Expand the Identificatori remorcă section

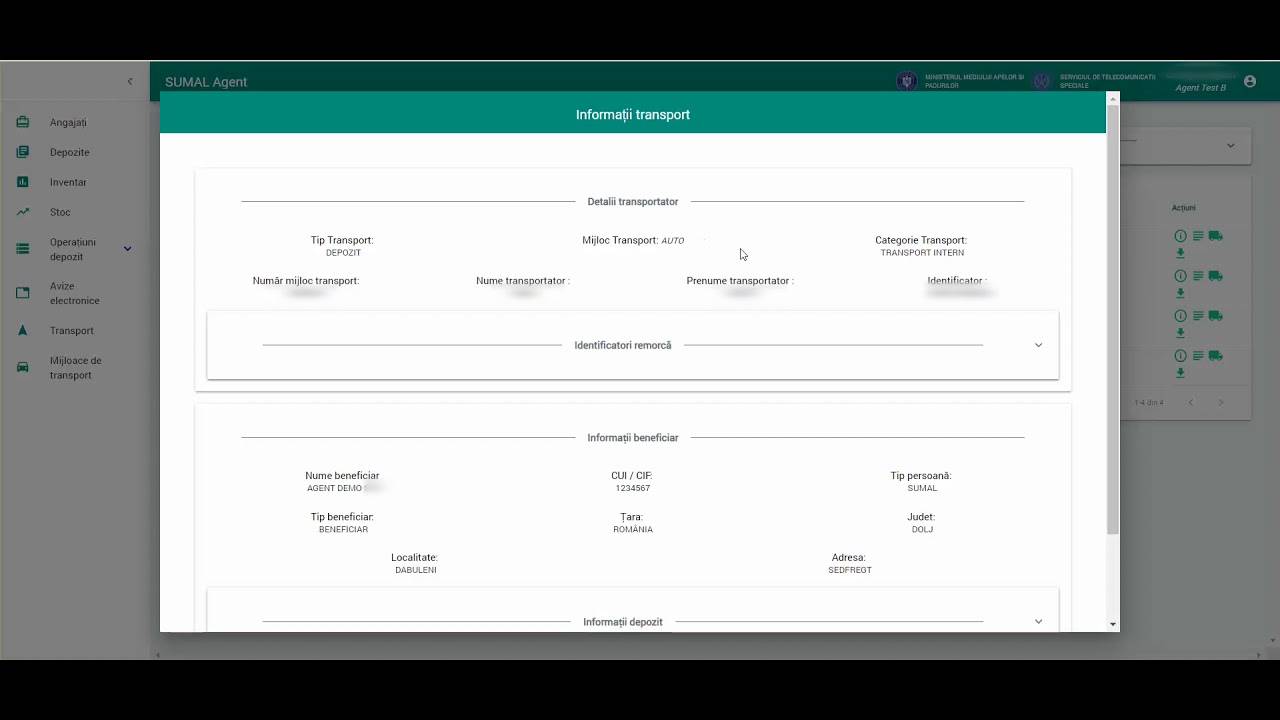point(1038,344)
